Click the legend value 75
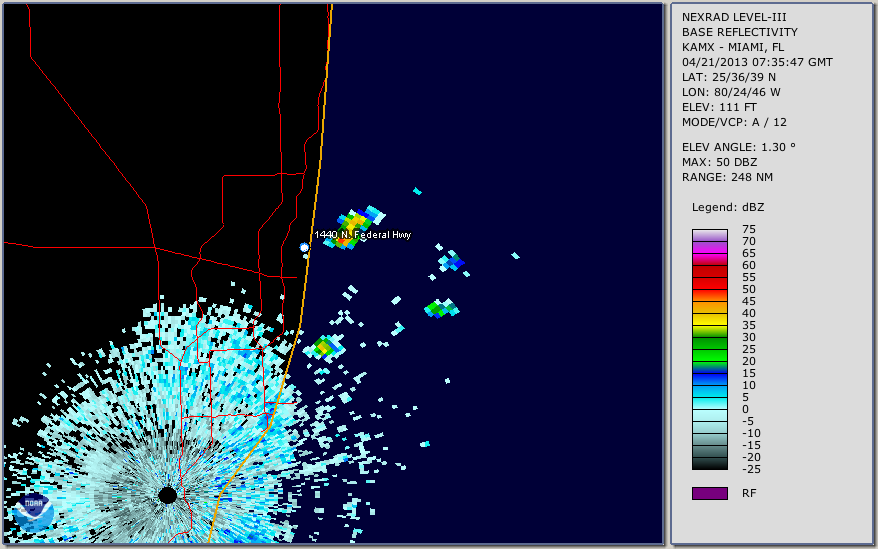The height and width of the screenshot is (549, 878). click(749, 229)
